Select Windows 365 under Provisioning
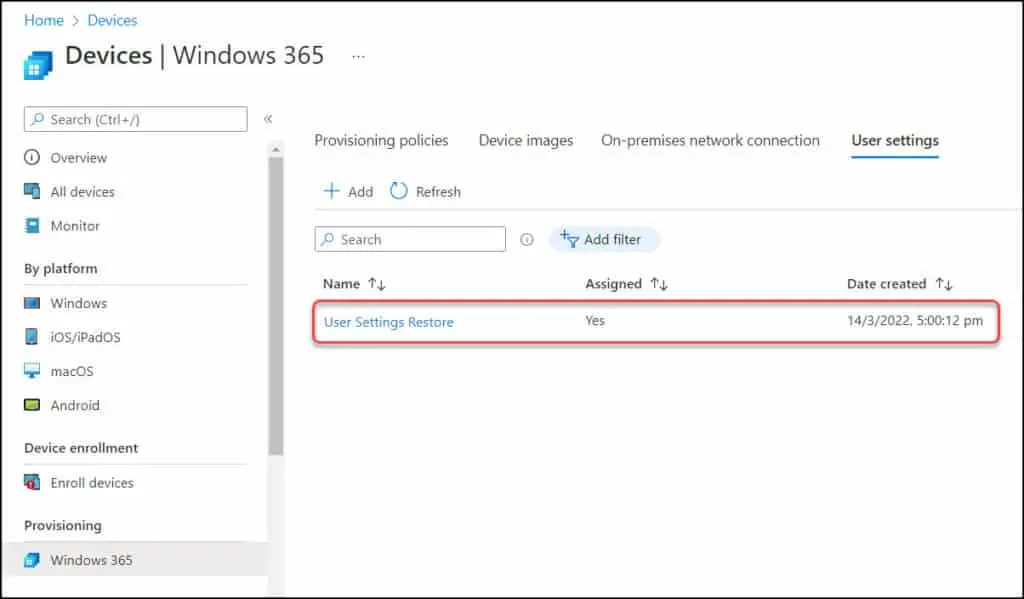The image size is (1024, 599). [x=91, y=560]
